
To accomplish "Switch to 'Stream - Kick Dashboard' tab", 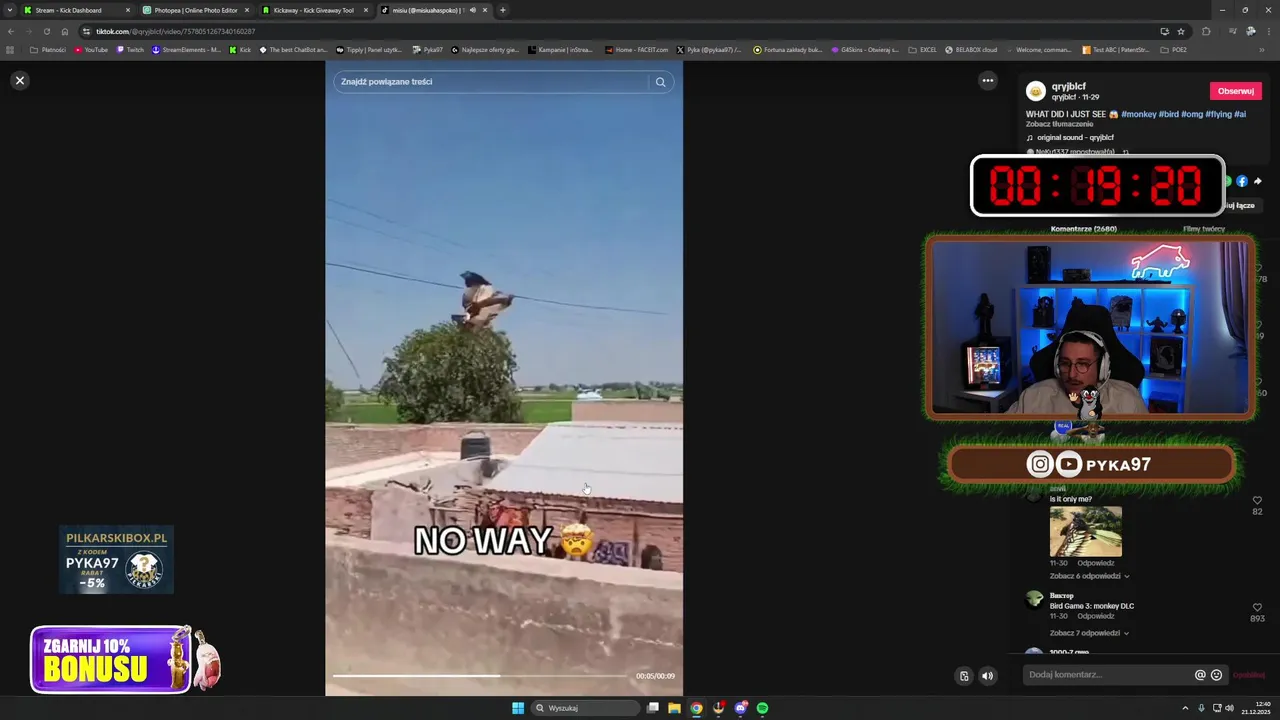I will 76,10.
